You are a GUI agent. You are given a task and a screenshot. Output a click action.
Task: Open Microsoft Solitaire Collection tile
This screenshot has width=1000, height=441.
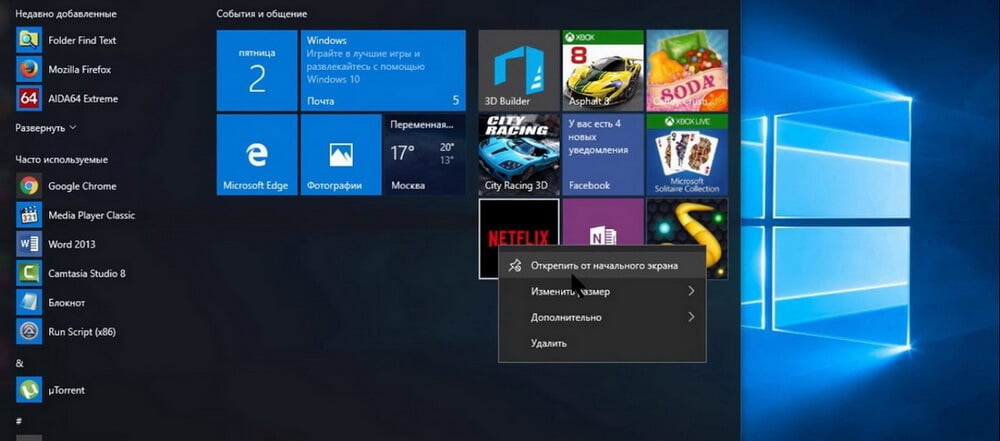point(687,154)
